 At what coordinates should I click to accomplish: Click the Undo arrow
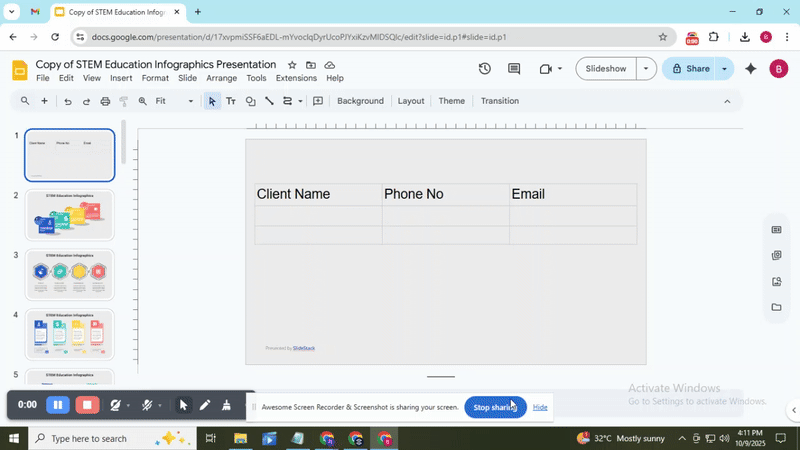(x=68, y=101)
